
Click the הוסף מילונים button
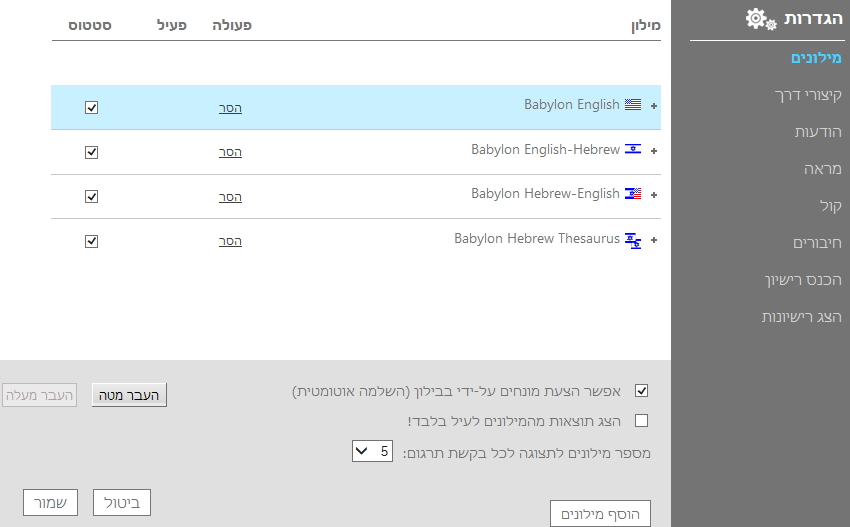(600, 513)
